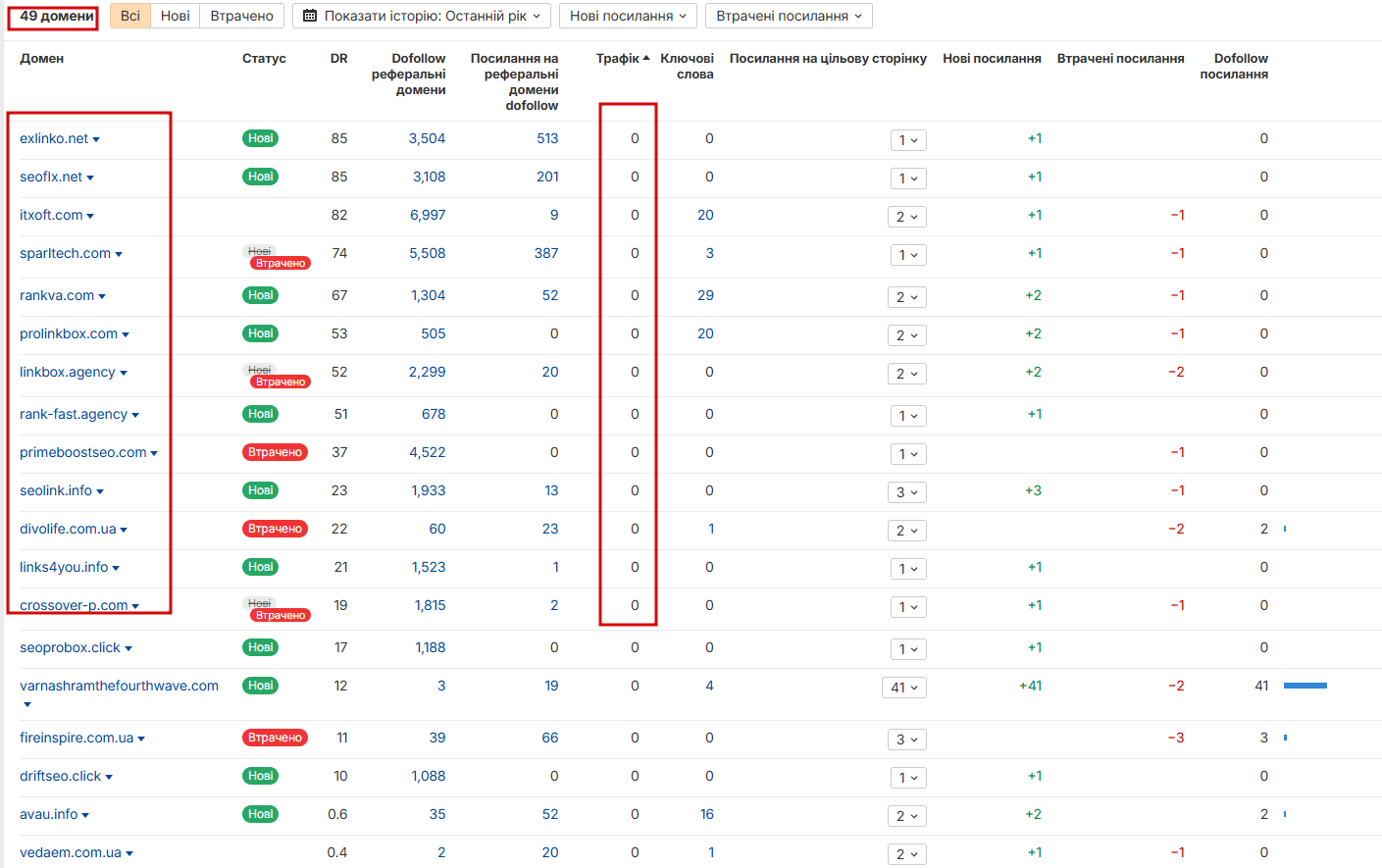Open avau.info domain link
Viewport: 1382px width, 868px height.
coord(48,814)
